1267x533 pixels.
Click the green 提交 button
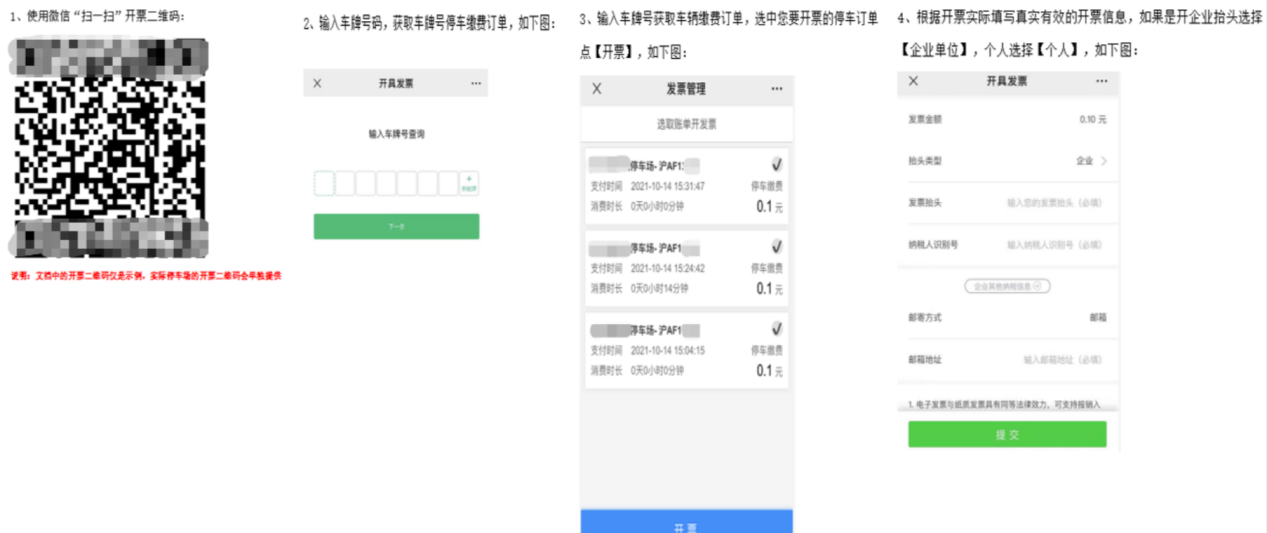click(x=1007, y=434)
